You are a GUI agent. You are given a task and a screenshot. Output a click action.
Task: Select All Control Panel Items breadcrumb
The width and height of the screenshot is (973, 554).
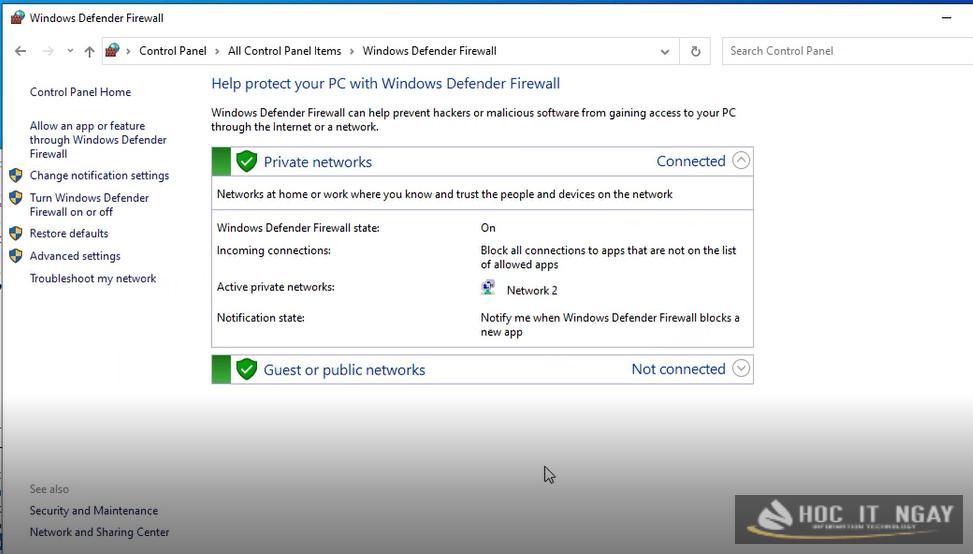284,51
